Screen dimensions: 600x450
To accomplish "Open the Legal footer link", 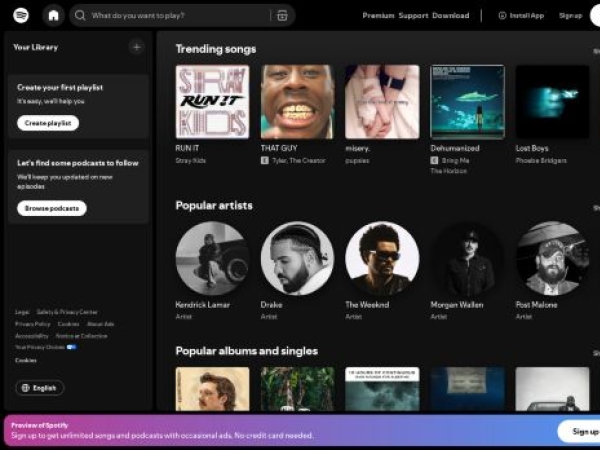I will 22,312.
